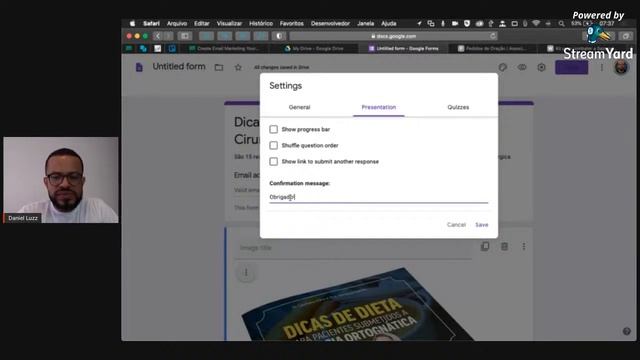Image resolution: width=640 pixels, height=360 pixels.
Task: Open the Ajuda menu
Action: pos(389,24)
